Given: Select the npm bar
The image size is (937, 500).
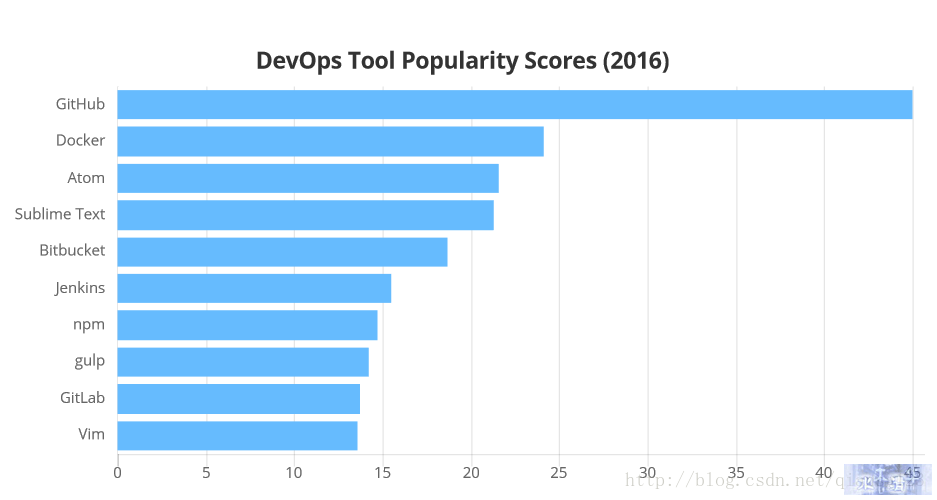Looking at the screenshot, I should pos(247,325).
